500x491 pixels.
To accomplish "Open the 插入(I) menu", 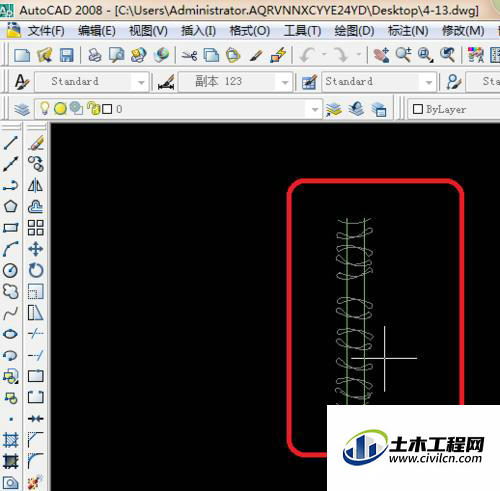I will click(x=198, y=31).
